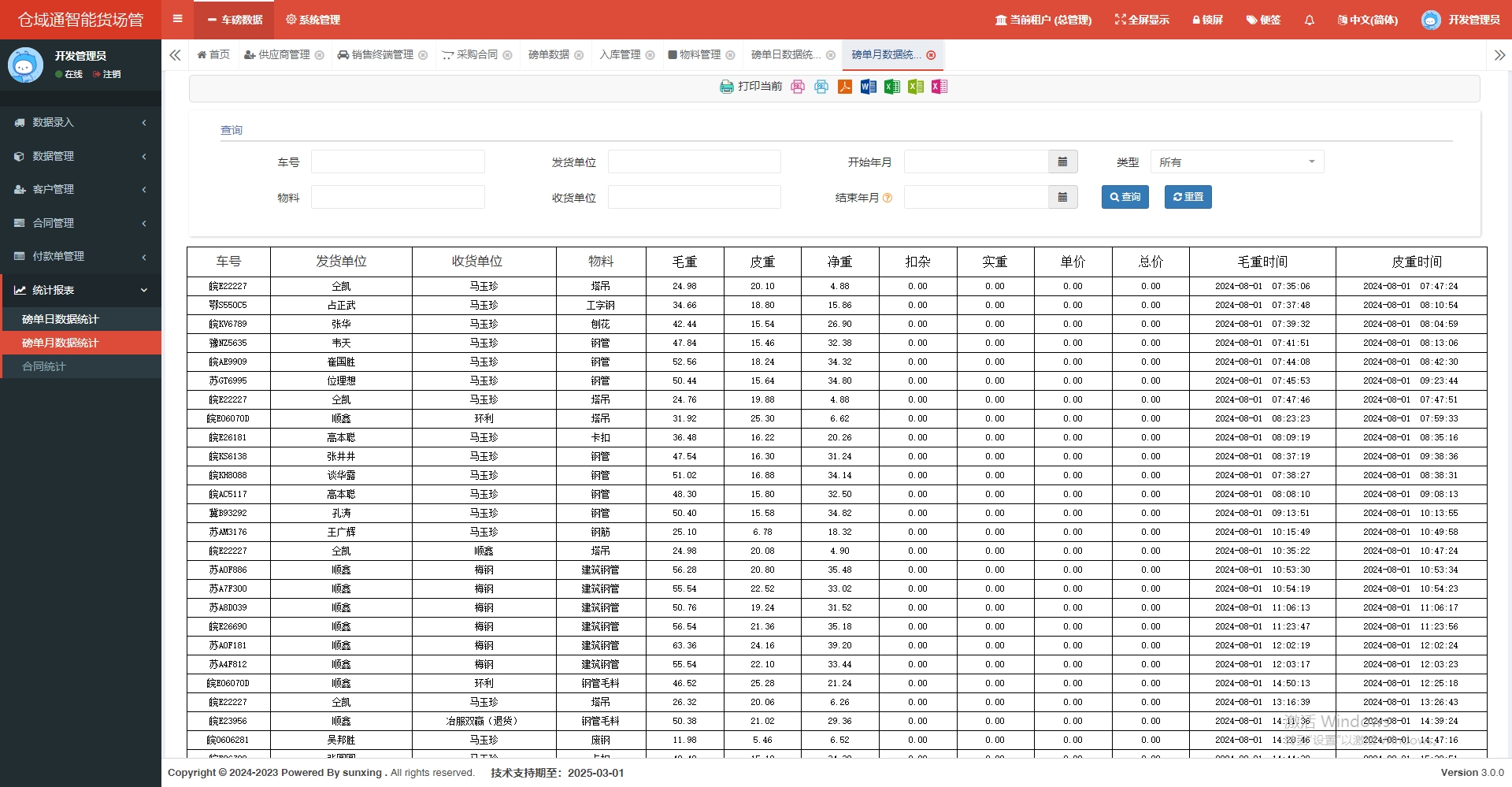The height and width of the screenshot is (787, 1512).
Task: Click the 车号 input field
Action: point(398,162)
